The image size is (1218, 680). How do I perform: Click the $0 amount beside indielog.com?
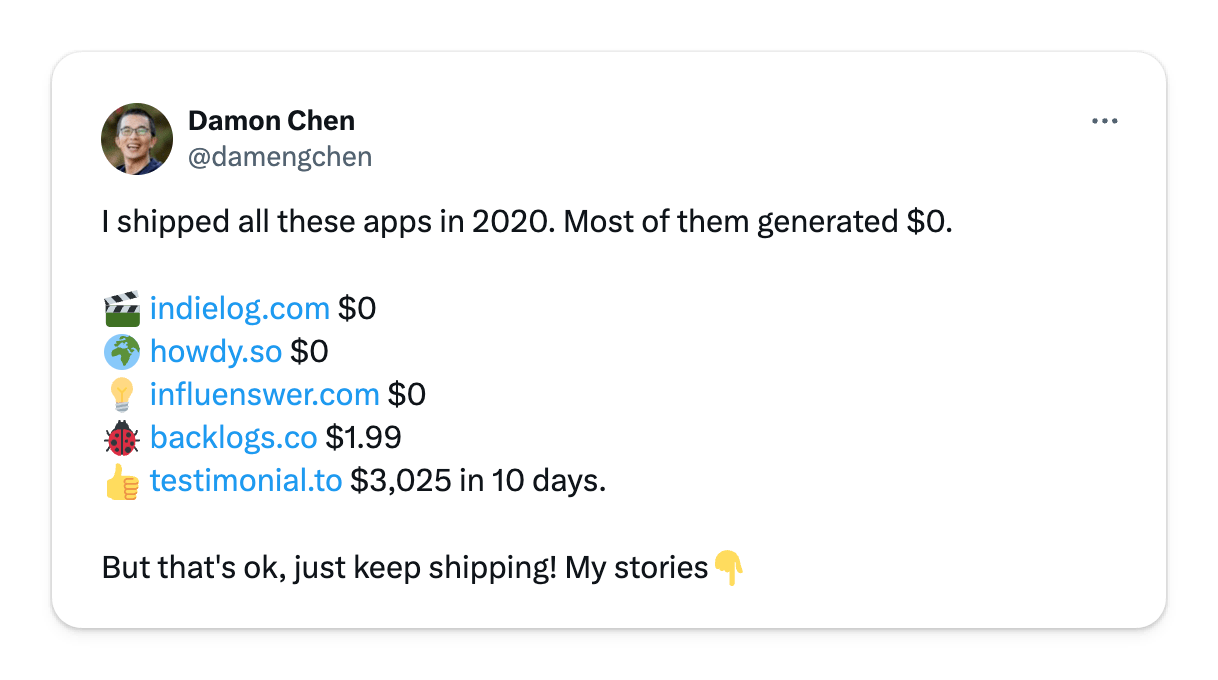click(357, 309)
